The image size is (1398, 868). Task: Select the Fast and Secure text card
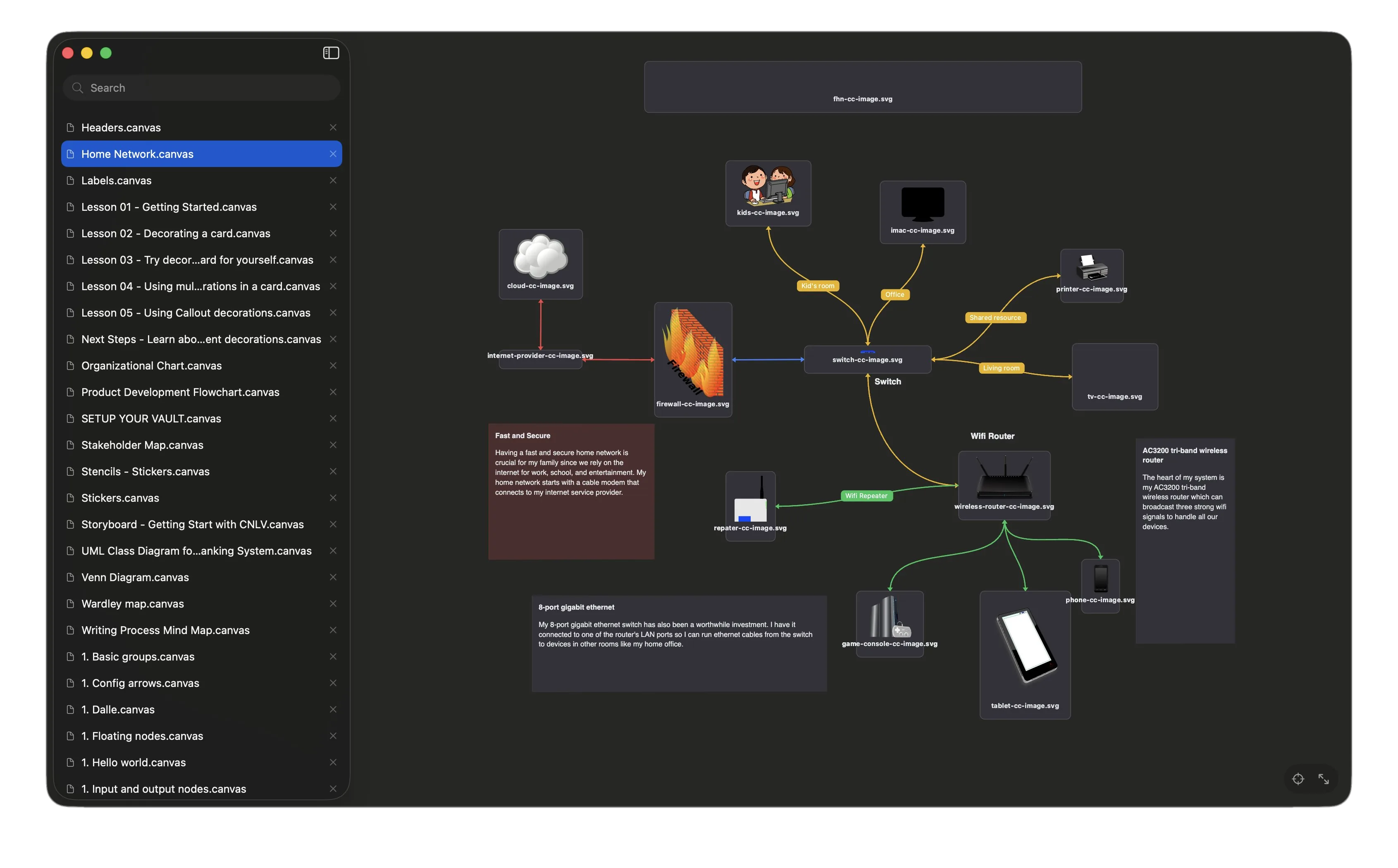click(x=571, y=491)
